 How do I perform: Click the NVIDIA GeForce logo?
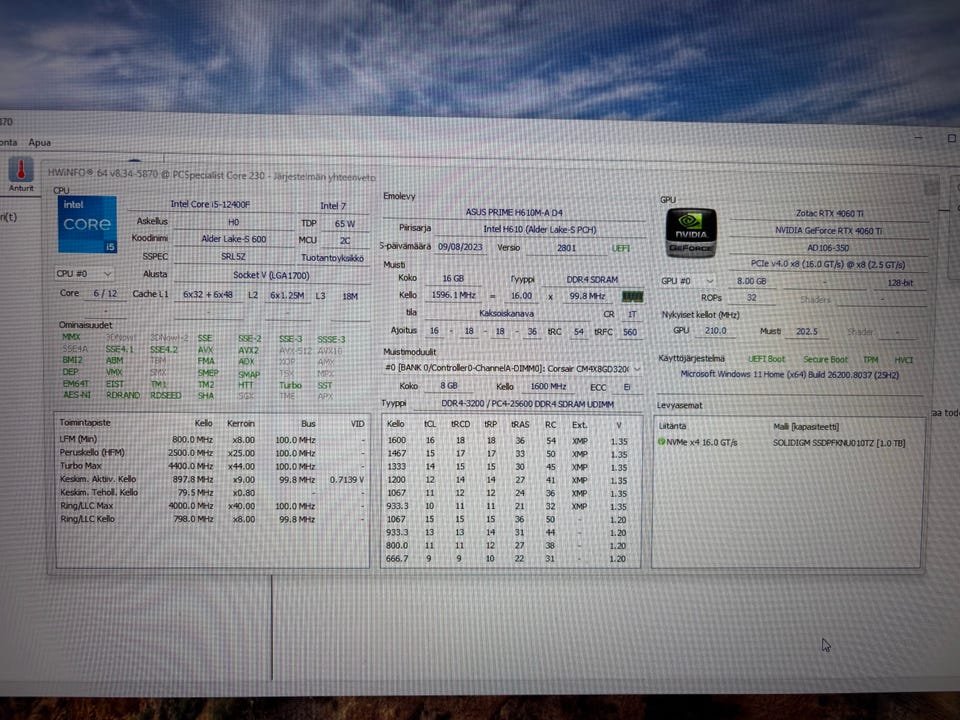click(691, 233)
